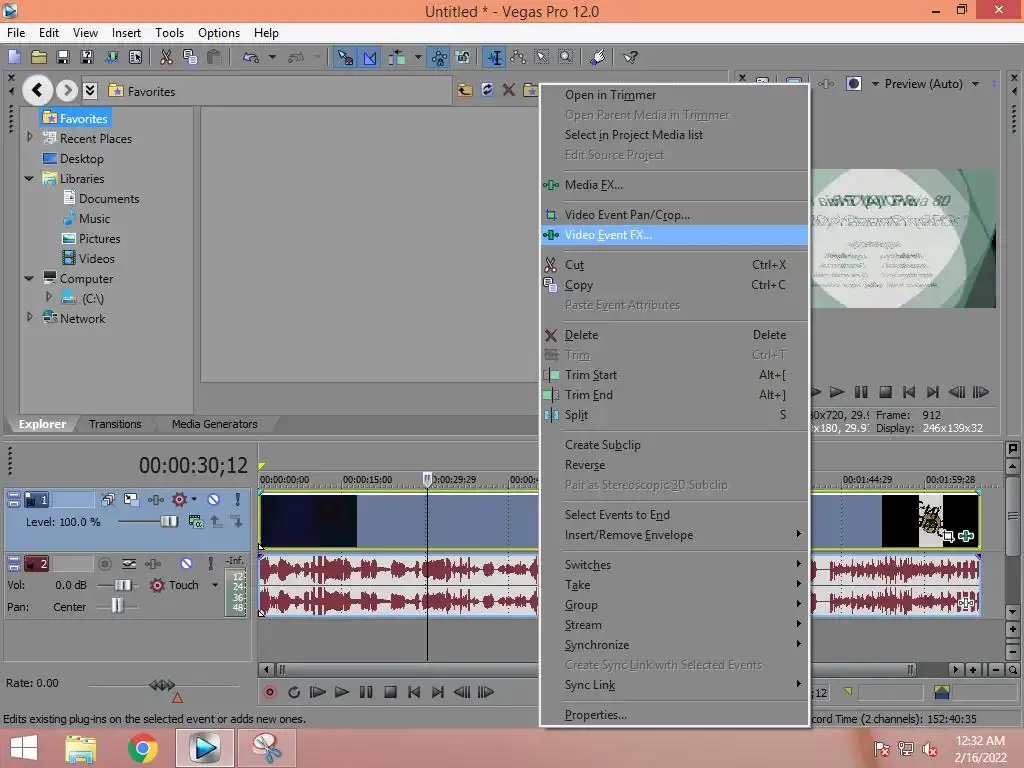Click the Refresh icon in Explorer toolbar
Viewport: 1024px width, 768px height.
487,89
